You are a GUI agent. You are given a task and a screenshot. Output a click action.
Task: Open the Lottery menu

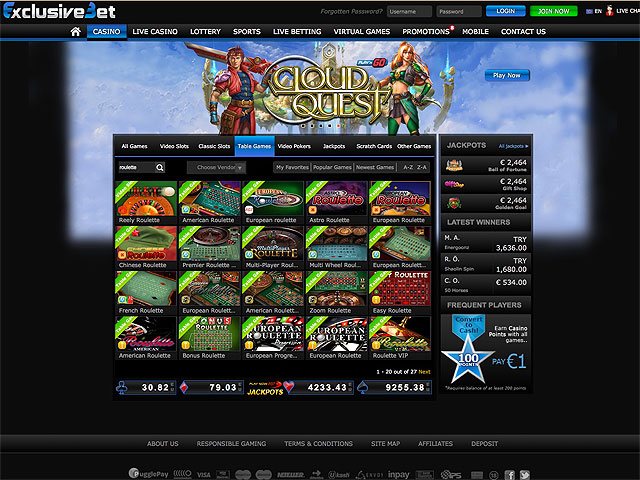click(x=205, y=31)
